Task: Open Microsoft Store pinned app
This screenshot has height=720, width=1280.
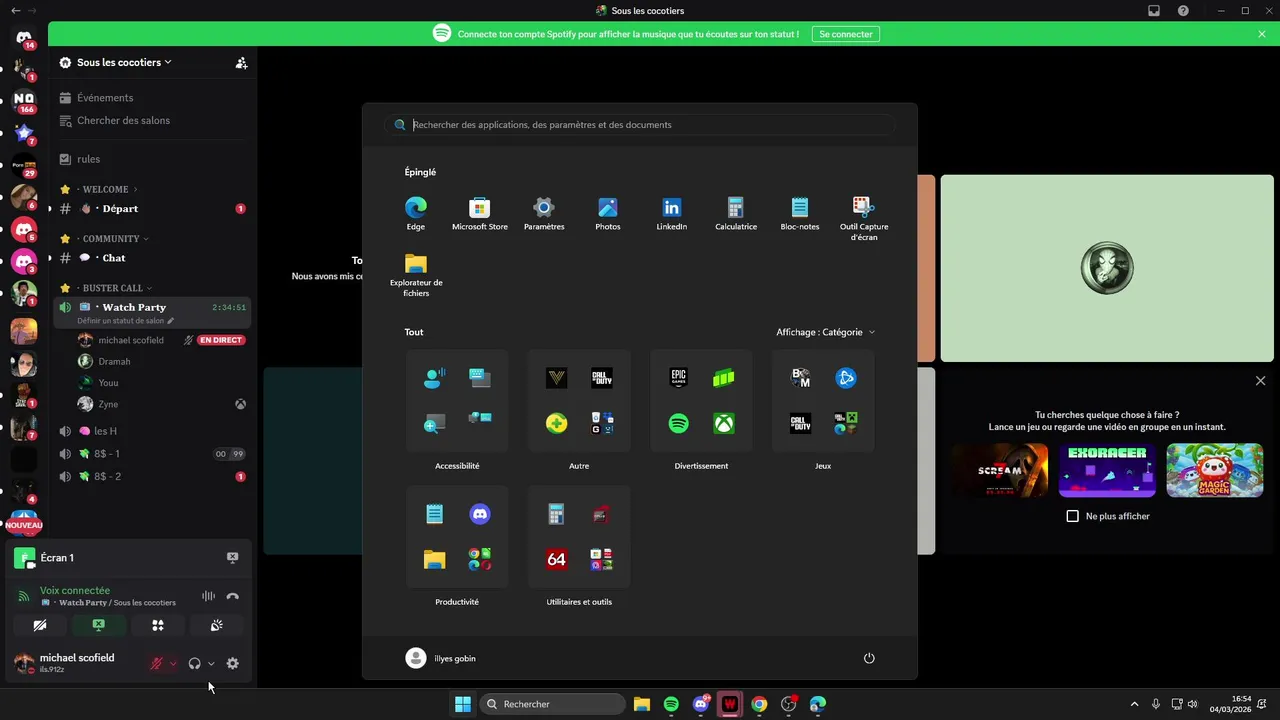Action: pos(480,213)
